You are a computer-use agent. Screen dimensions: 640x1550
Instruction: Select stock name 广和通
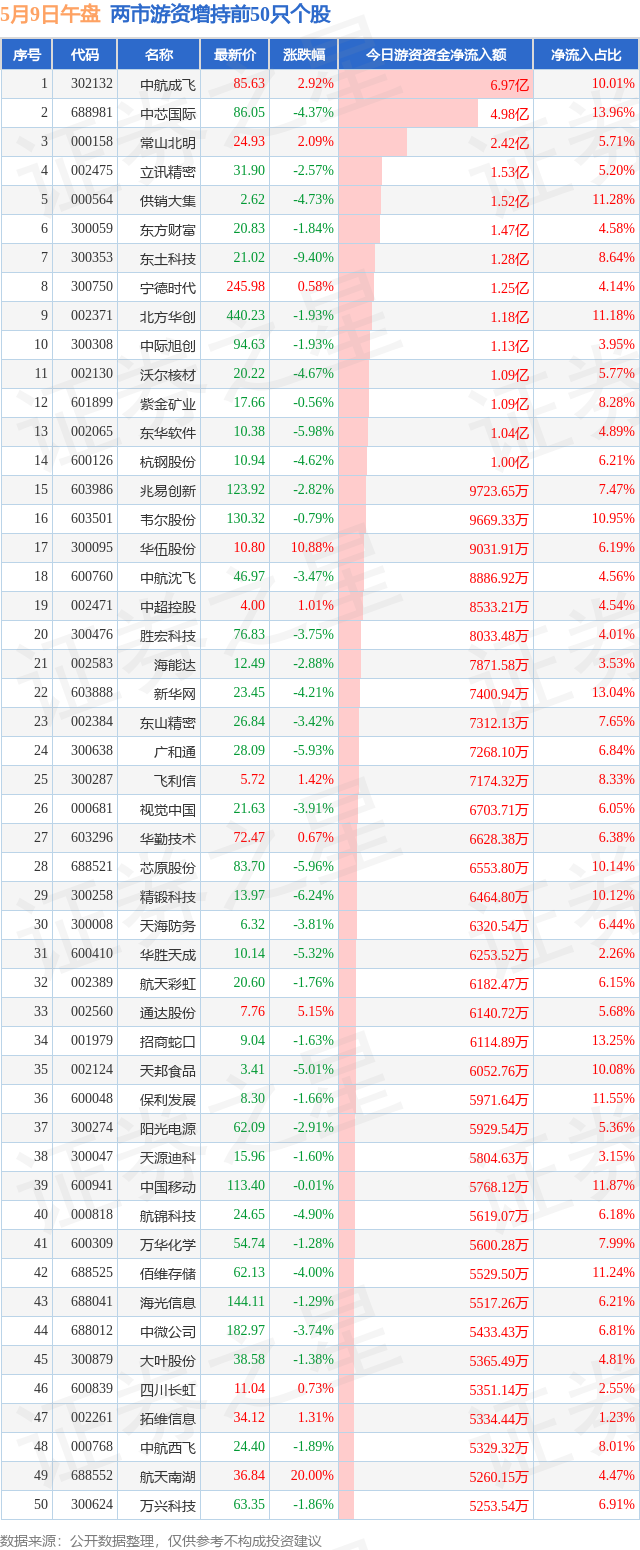click(175, 751)
